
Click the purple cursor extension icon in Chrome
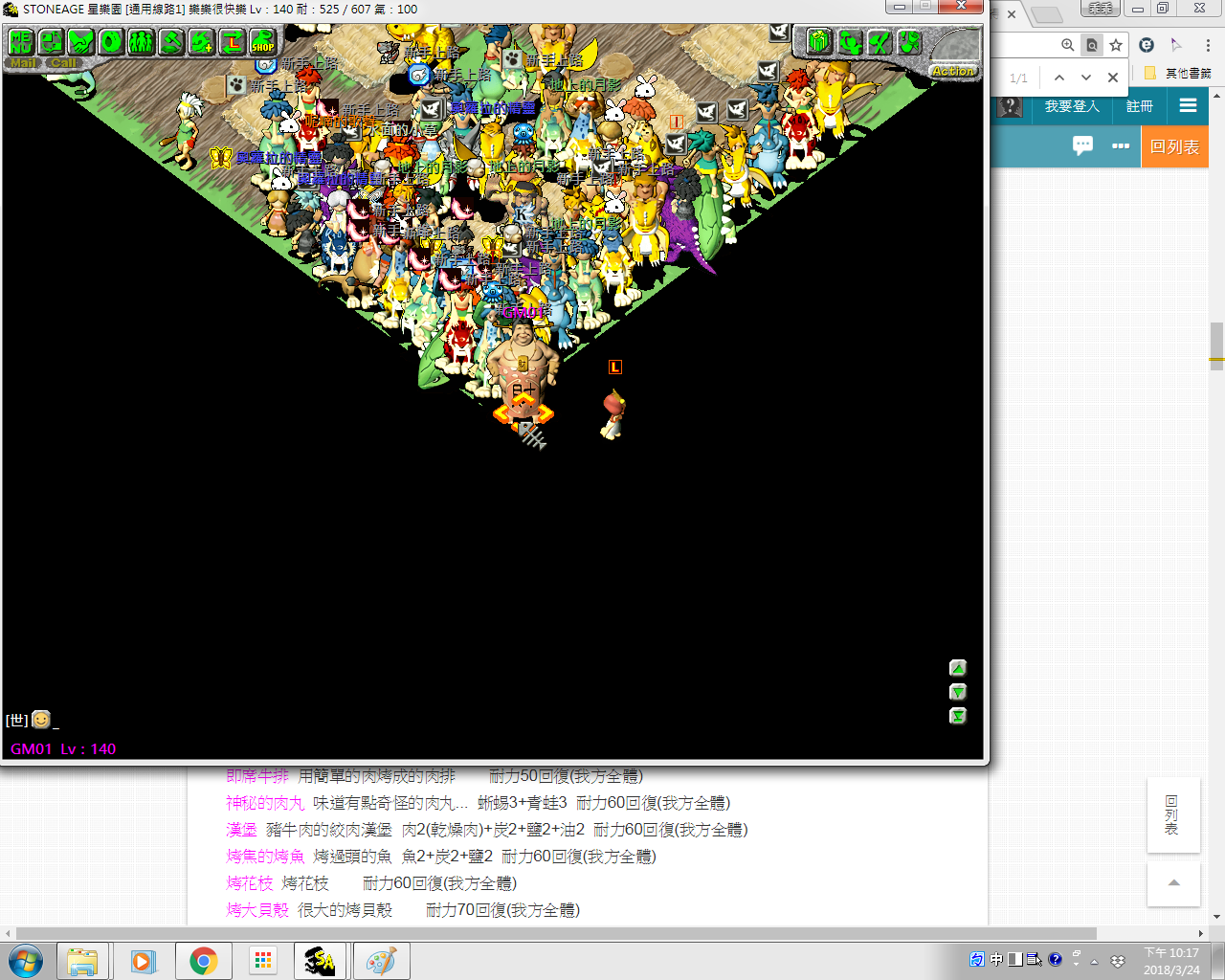tap(1176, 45)
